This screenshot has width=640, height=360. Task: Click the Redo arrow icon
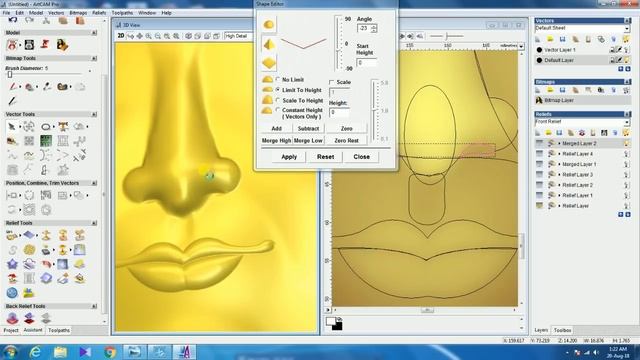[29, 20]
